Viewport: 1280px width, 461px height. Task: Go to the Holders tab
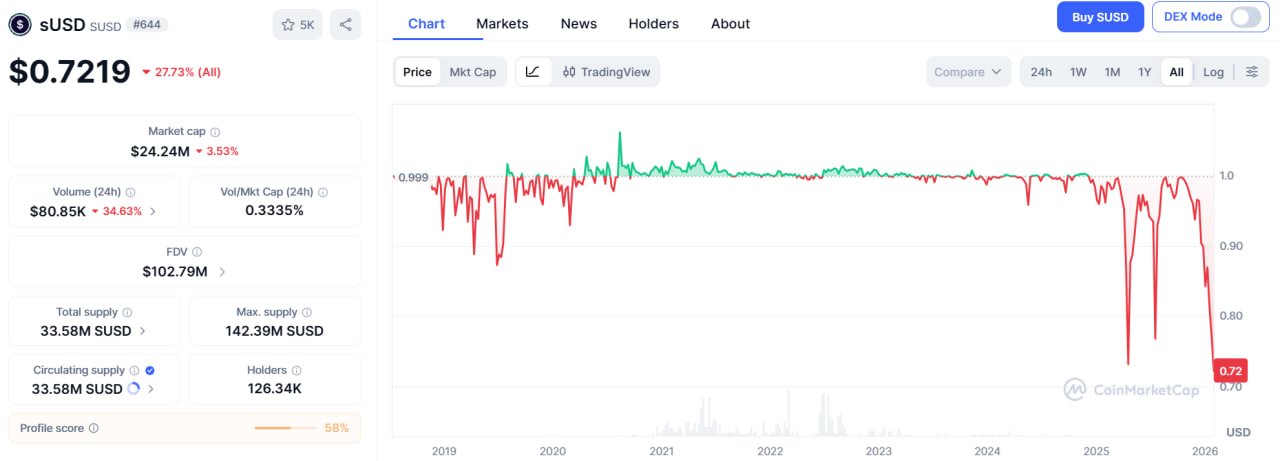(x=653, y=23)
